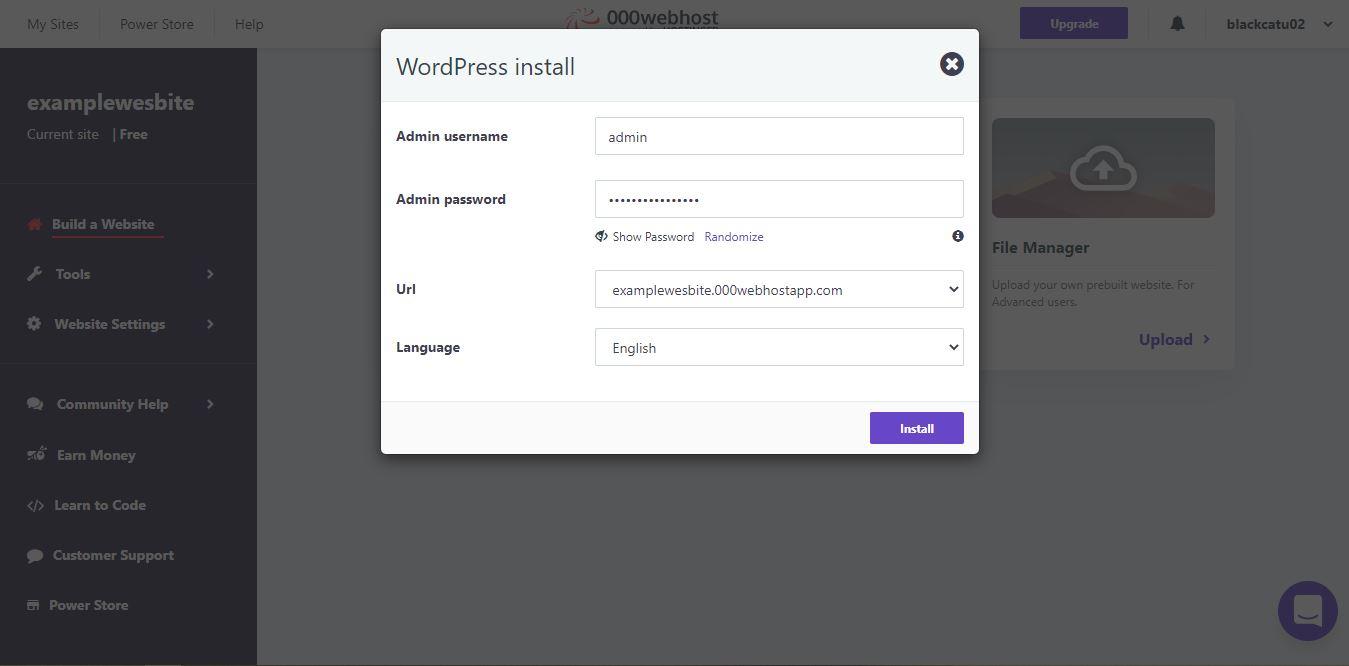
Task: Expand Website Settings chevron
Action: click(x=210, y=324)
